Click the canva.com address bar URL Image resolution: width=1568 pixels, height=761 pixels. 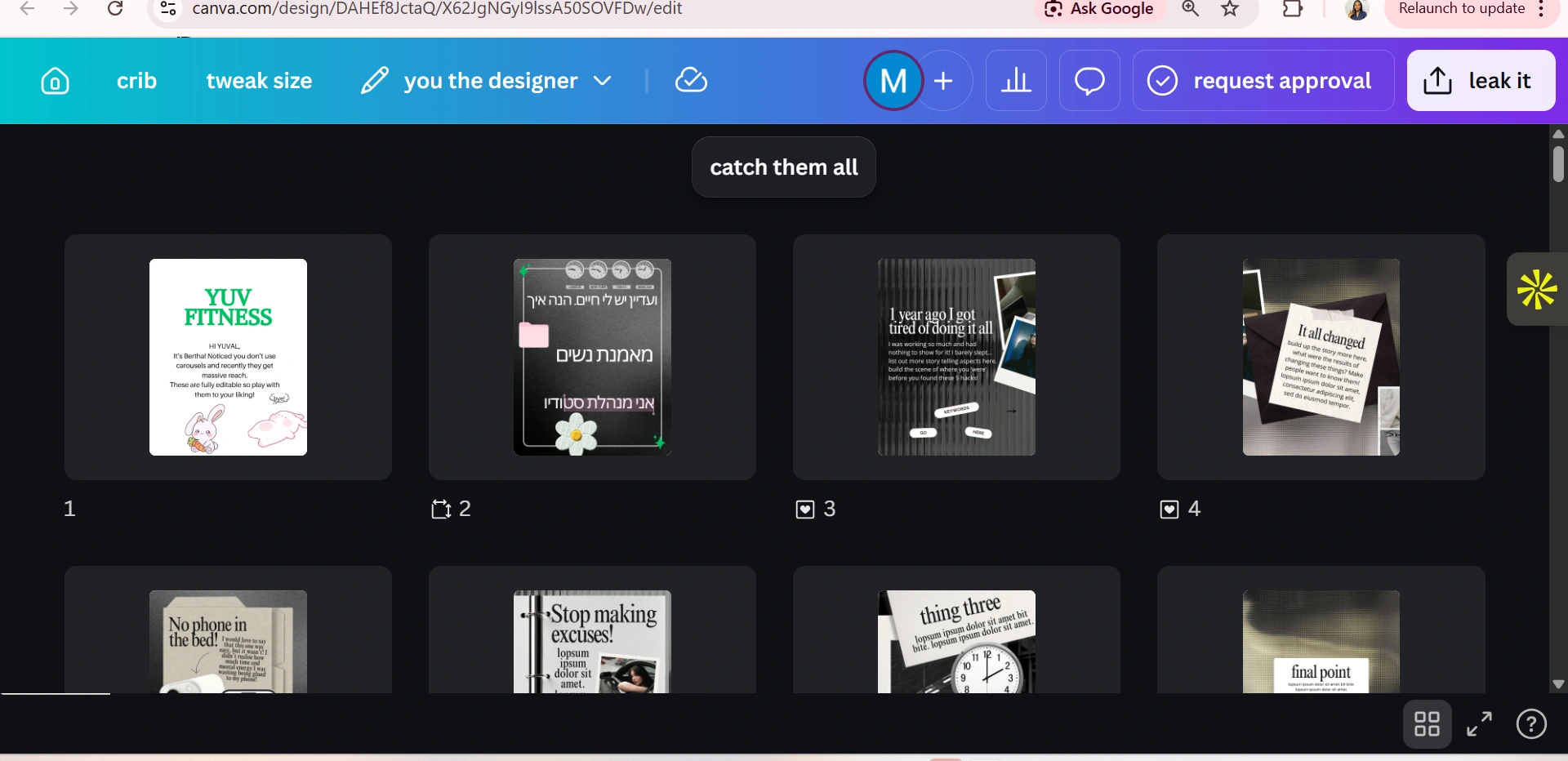pyautogui.click(x=437, y=9)
